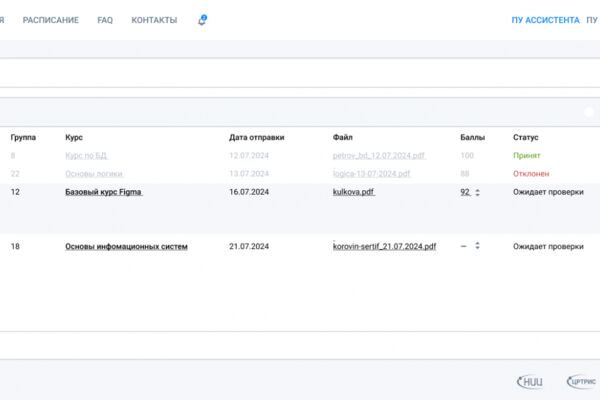Image resolution: width=600 pixels, height=400 pixels.
Task: Open the notifications bell icon
Action: tap(202, 20)
